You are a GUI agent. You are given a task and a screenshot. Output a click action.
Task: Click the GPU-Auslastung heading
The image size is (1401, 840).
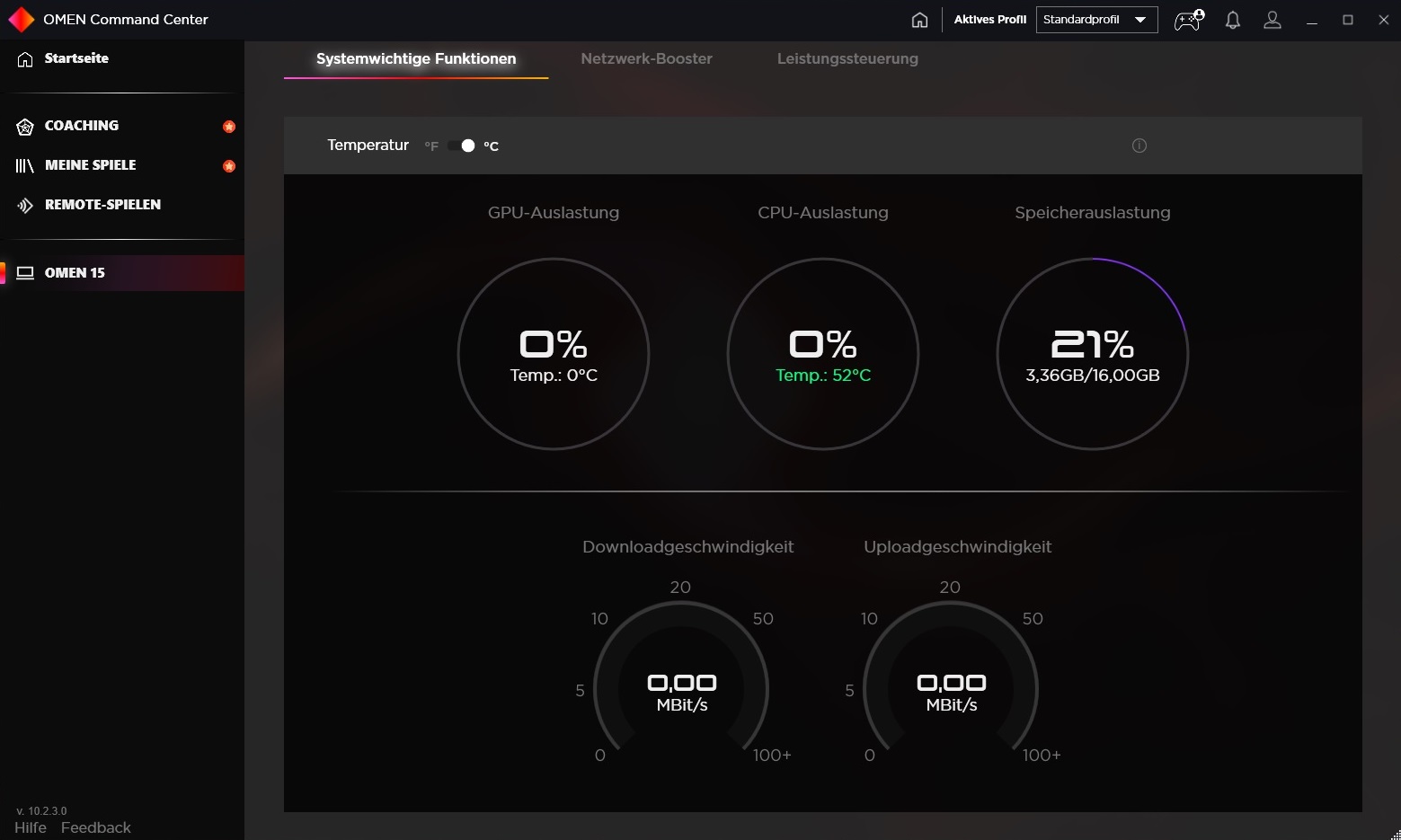point(554,213)
